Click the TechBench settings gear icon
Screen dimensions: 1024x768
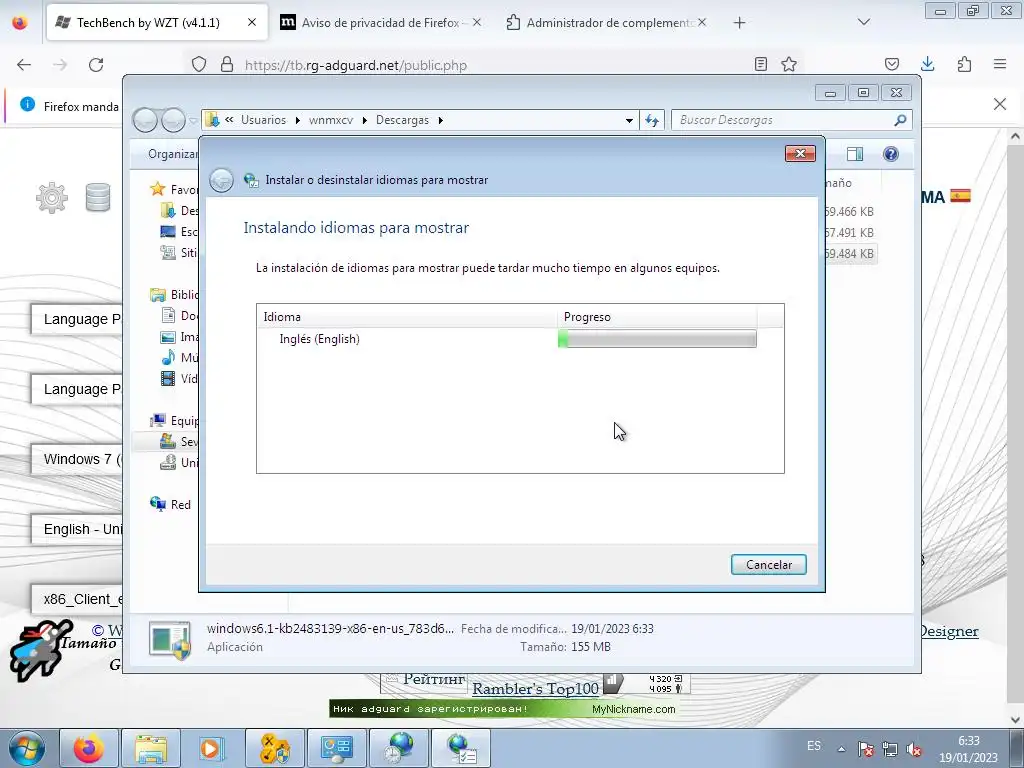coord(52,198)
